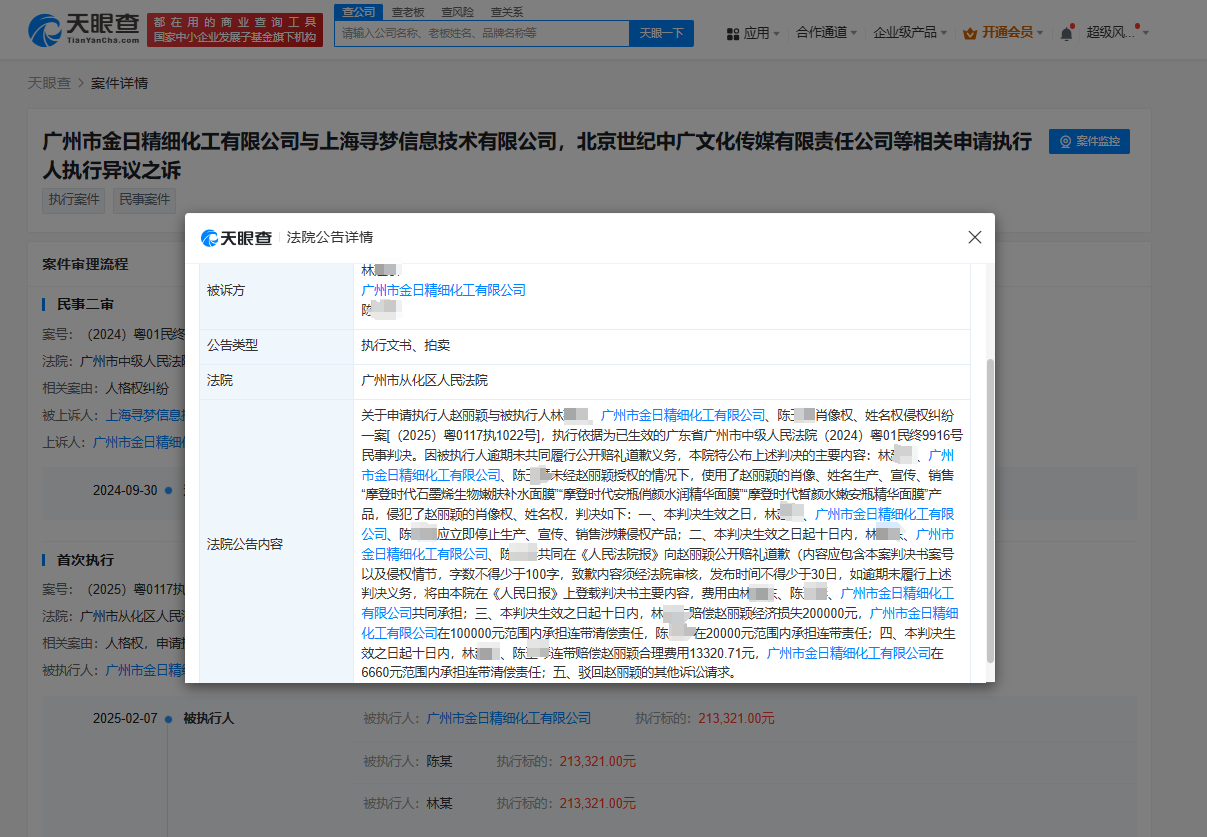Open 广州市金日精细化工有限公司 link in the 2025-02-07 被执行人 row
This screenshot has width=1207, height=837.
(509, 718)
